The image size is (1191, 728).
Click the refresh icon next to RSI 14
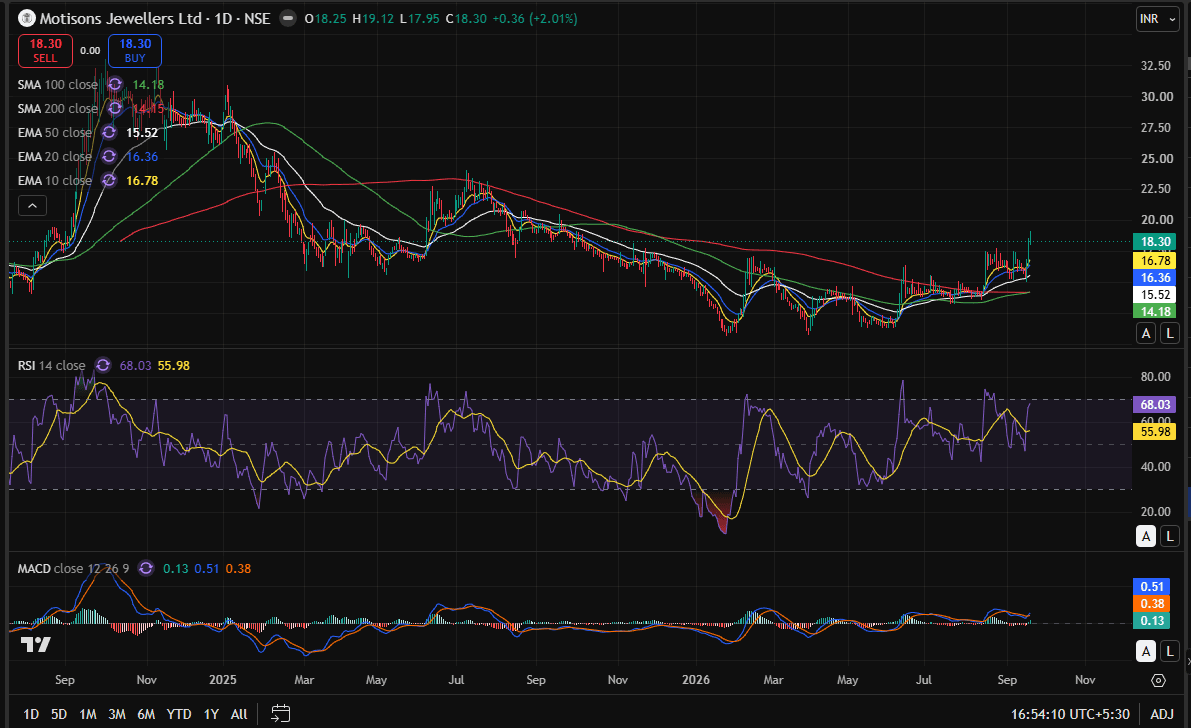(x=103, y=366)
